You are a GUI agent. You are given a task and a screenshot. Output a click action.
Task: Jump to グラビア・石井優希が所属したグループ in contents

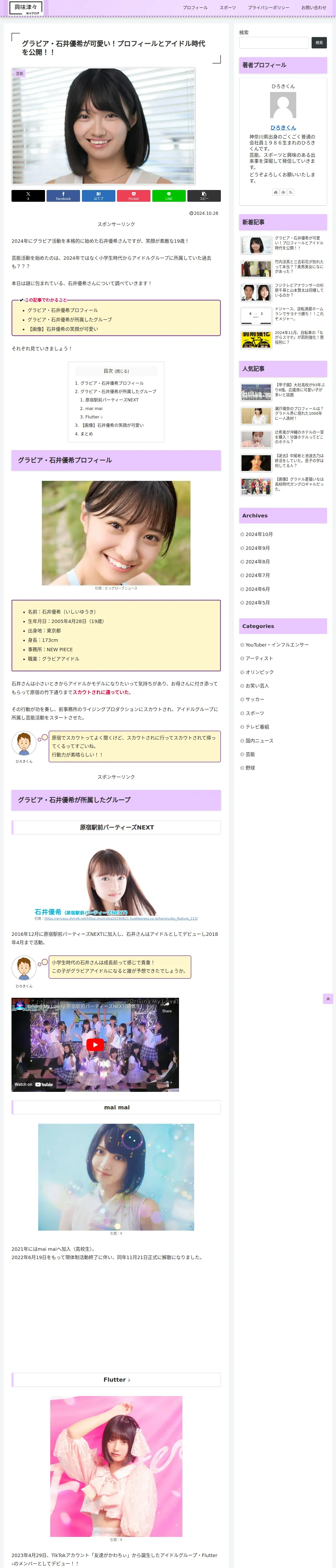118,392
